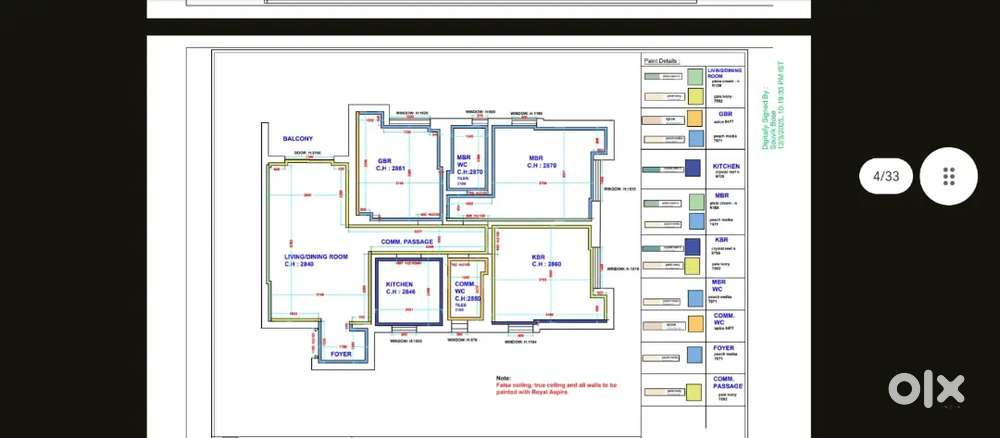
Task: Select the Kitchen room label on the plan
Action: point(399,287)
